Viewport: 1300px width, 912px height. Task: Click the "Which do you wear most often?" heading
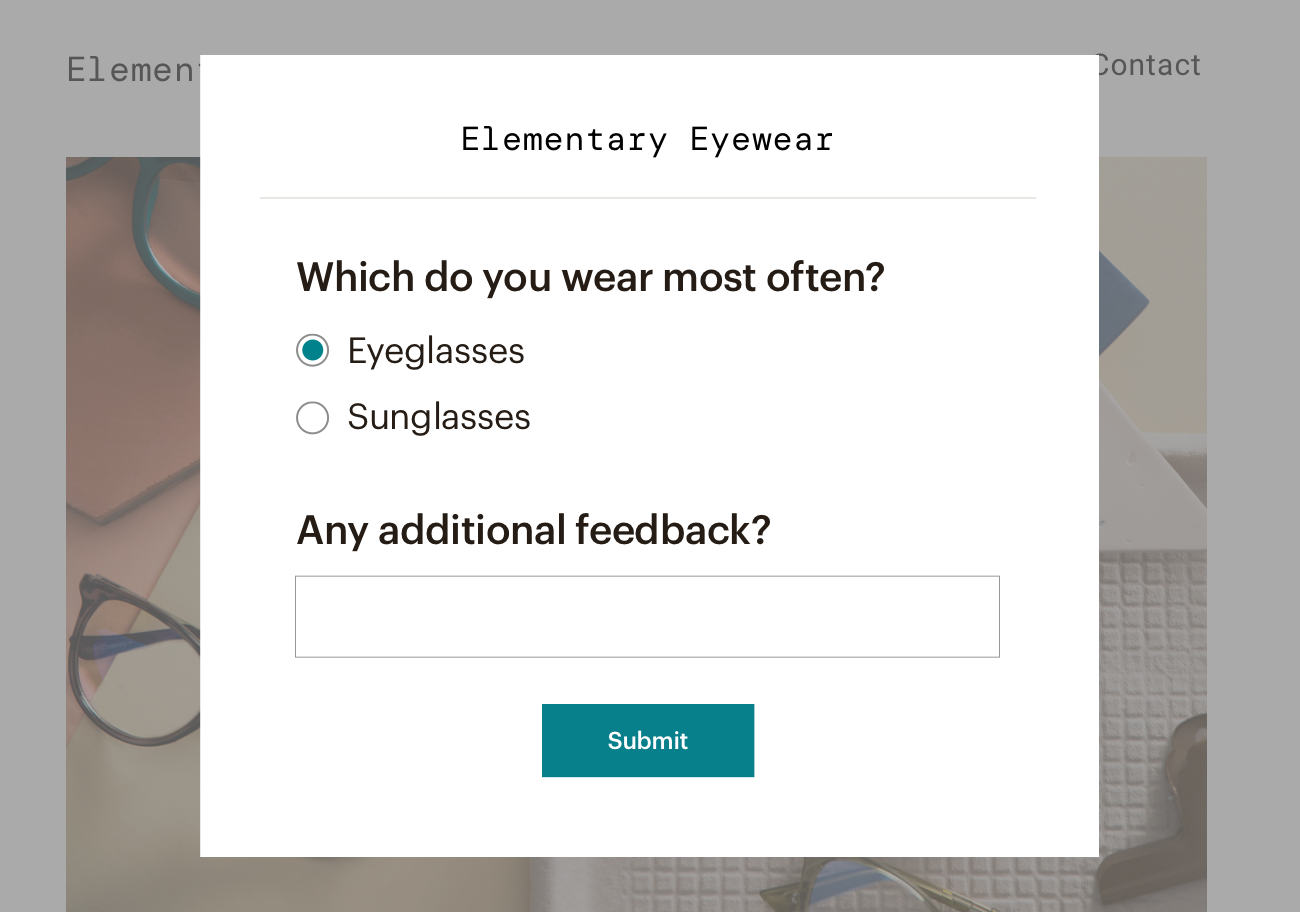point(590,277)
